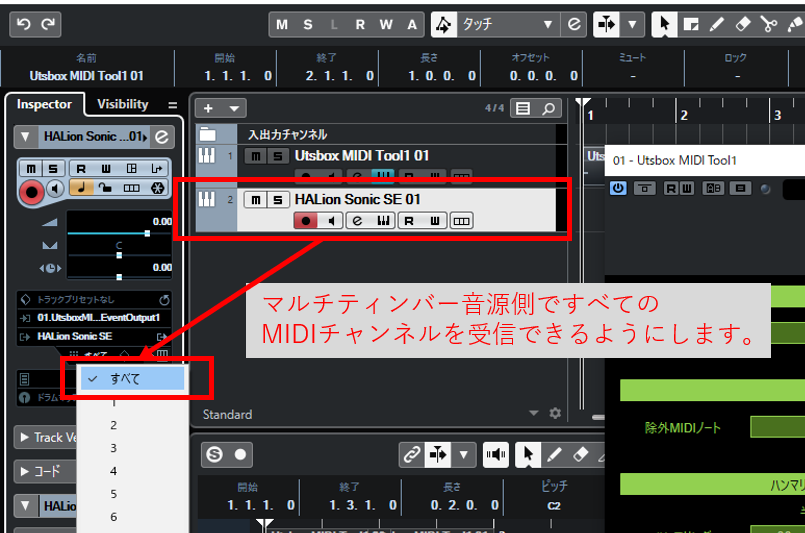Mute the HALion Sonic SE 01 track
This screenshot has height=533, width=805.
[x=256, y=200]
